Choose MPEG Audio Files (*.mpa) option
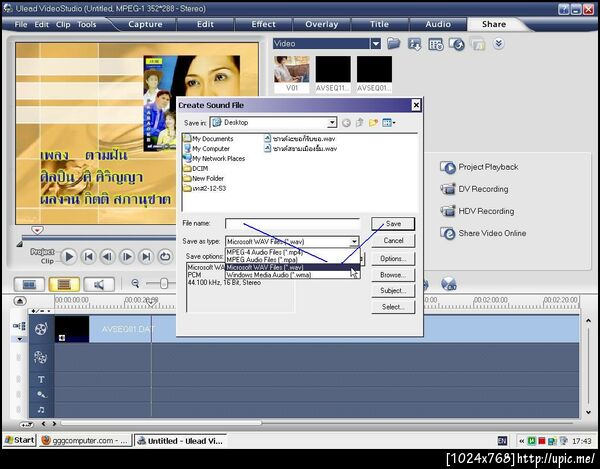This screenshot has height=469, width=600. pyautogui.click(x=293, y=260)
